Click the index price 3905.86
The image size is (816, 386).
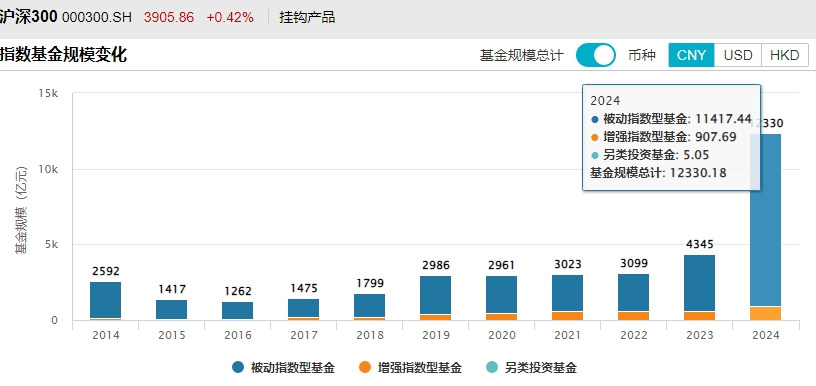(x=169, y=18)
